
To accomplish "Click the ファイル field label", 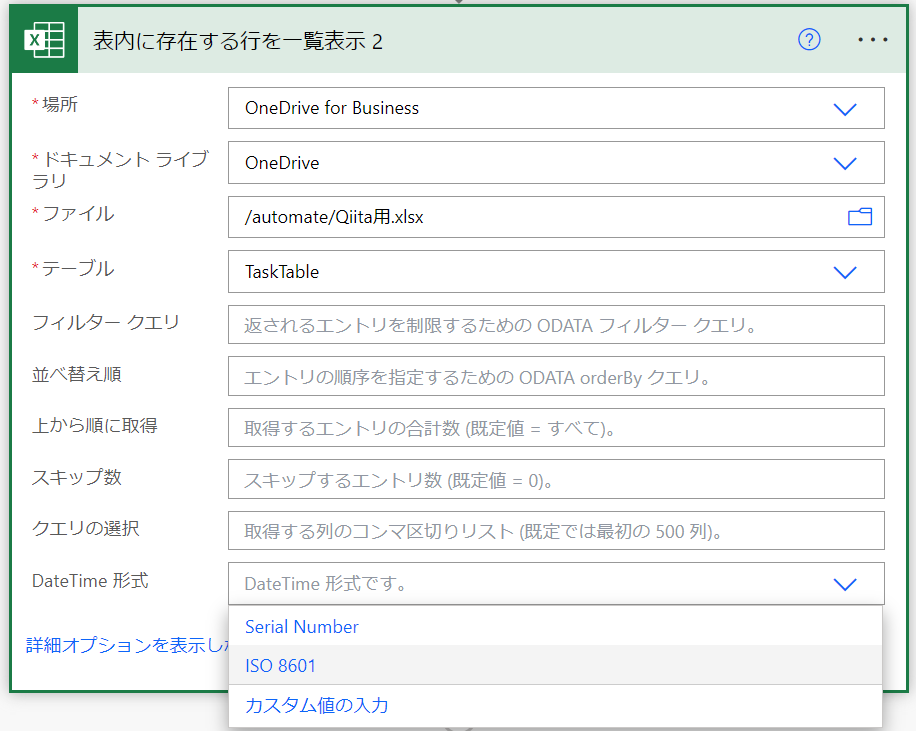I will pyautogui.click(x=78, y=213).
